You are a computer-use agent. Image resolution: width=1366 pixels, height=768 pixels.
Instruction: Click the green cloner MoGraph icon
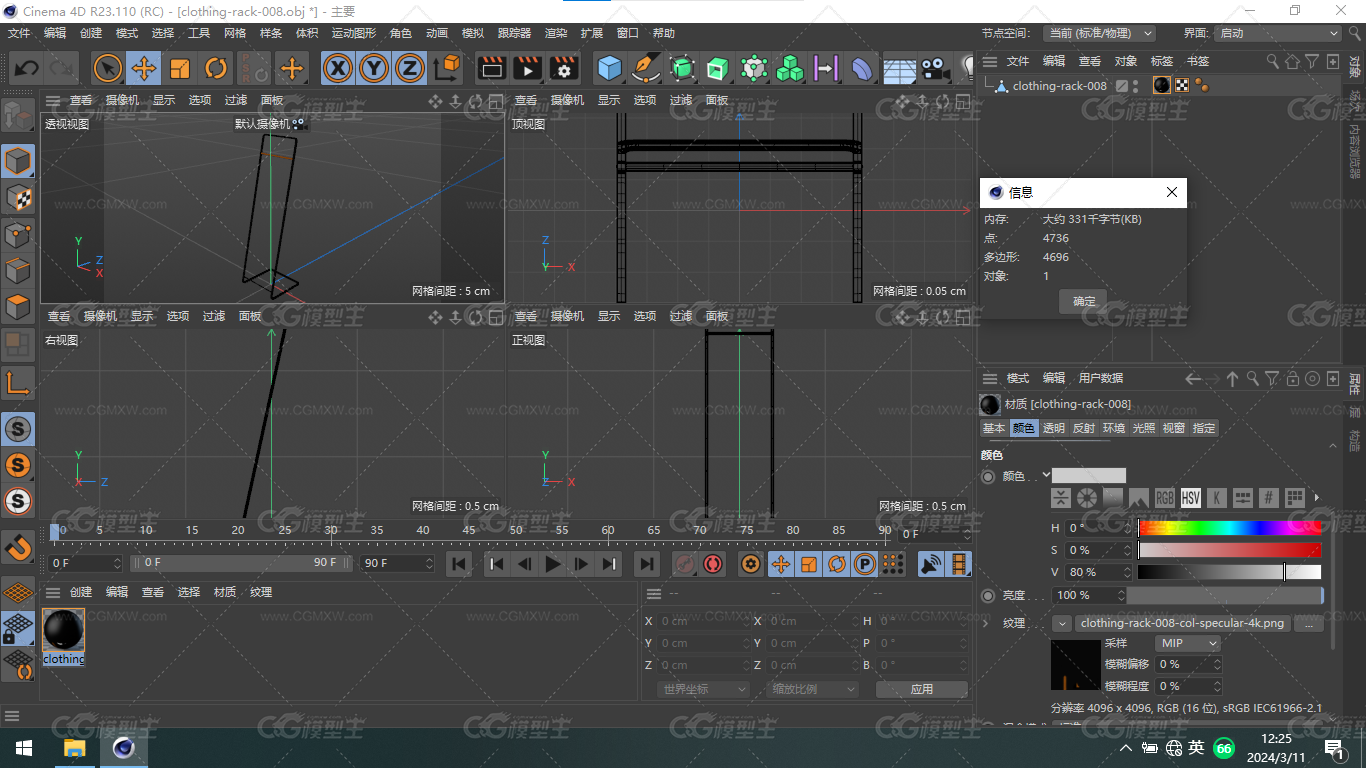790,68
